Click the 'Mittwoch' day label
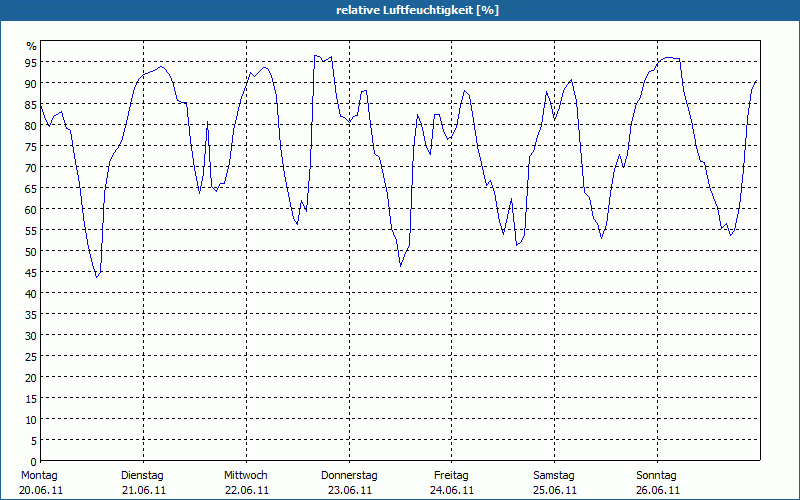This screenshot has width=800, height=500. click(x=245, y=476)
